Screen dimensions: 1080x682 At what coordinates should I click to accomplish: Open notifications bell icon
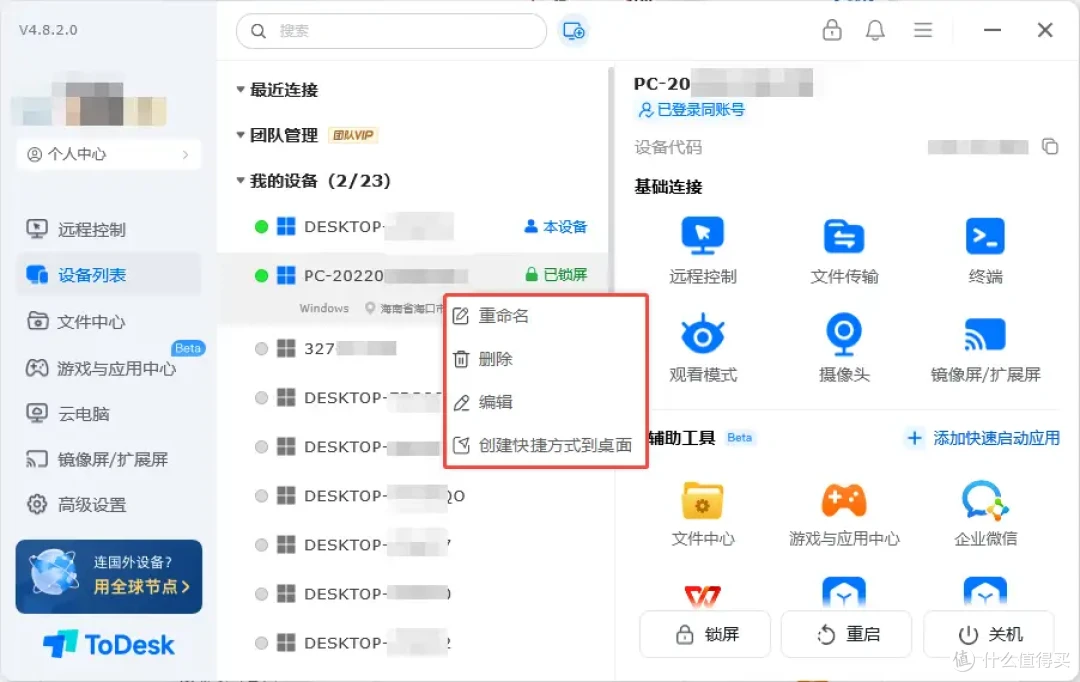click(875, 30)
